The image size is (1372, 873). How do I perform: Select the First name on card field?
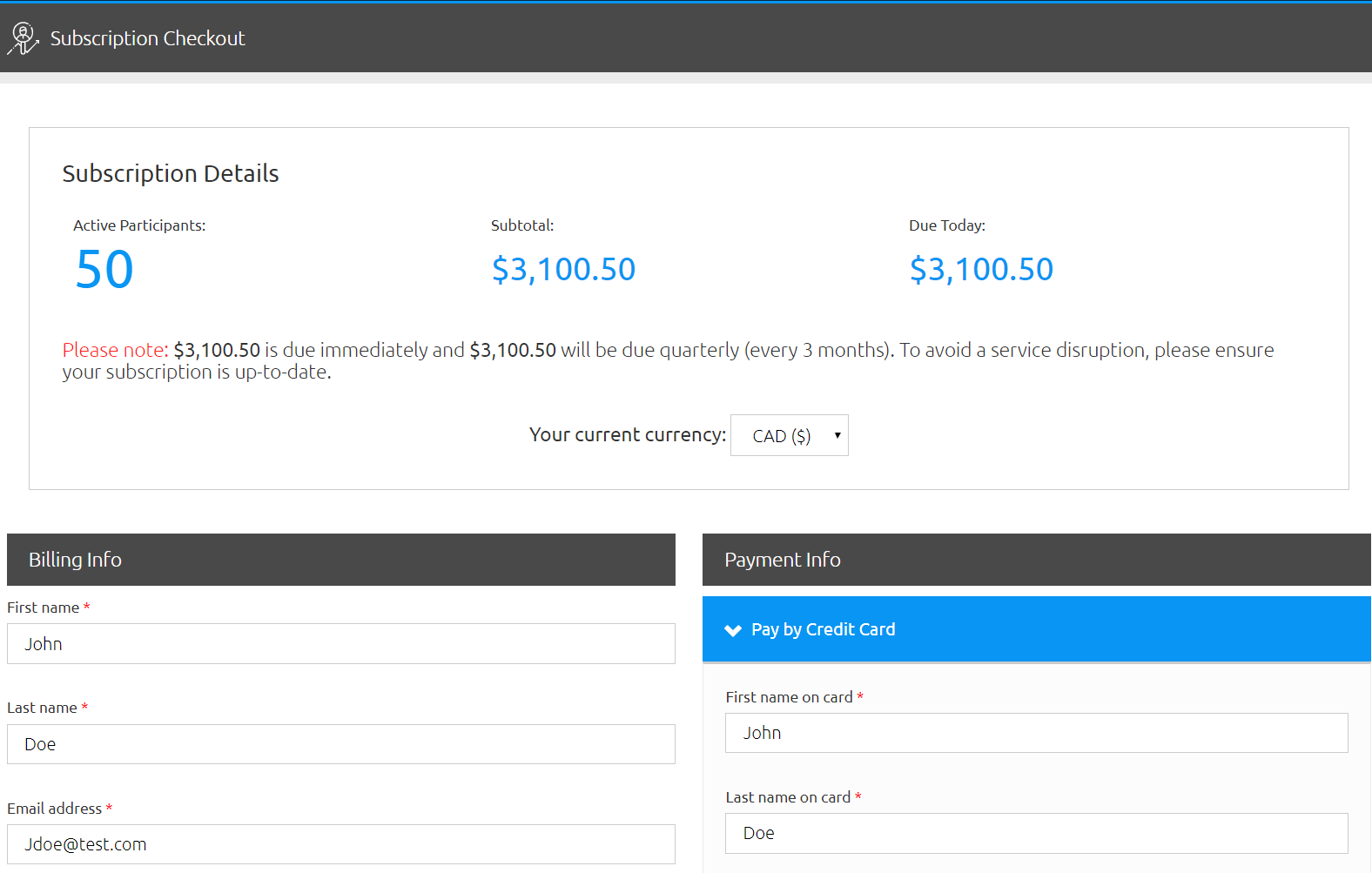point(1036,733)
